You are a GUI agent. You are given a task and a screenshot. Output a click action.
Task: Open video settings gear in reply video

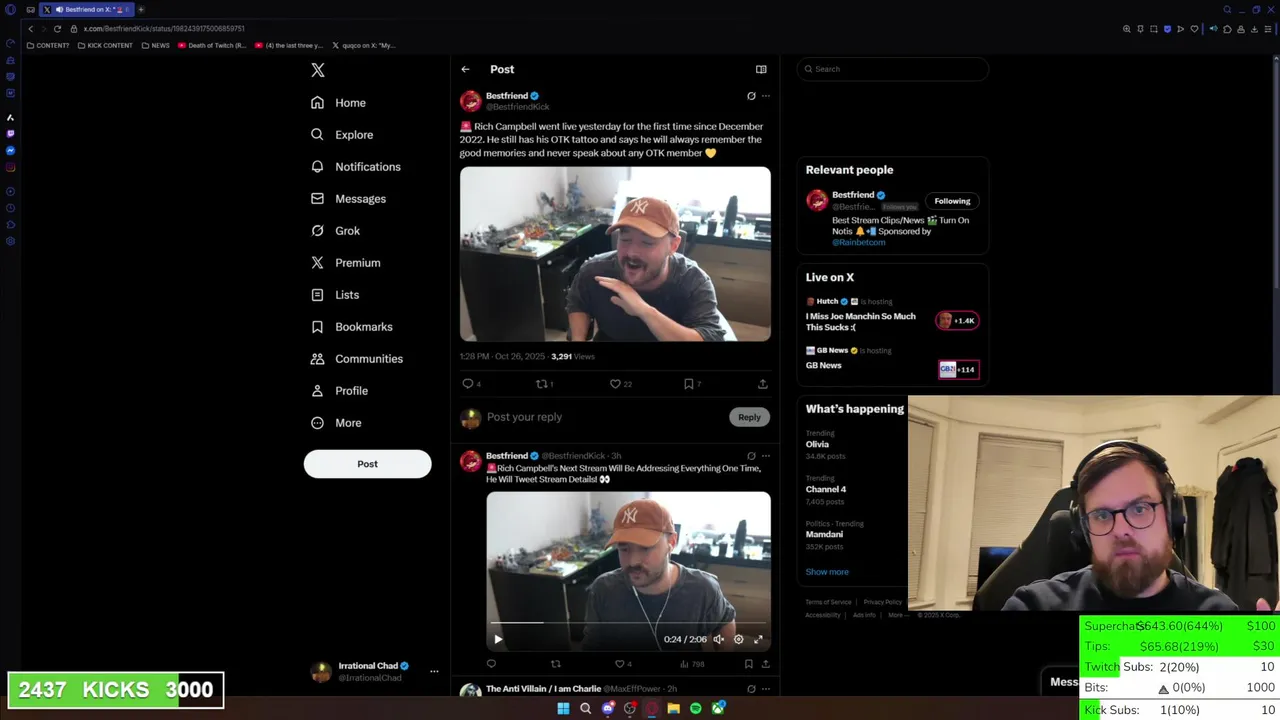point(738,639)
